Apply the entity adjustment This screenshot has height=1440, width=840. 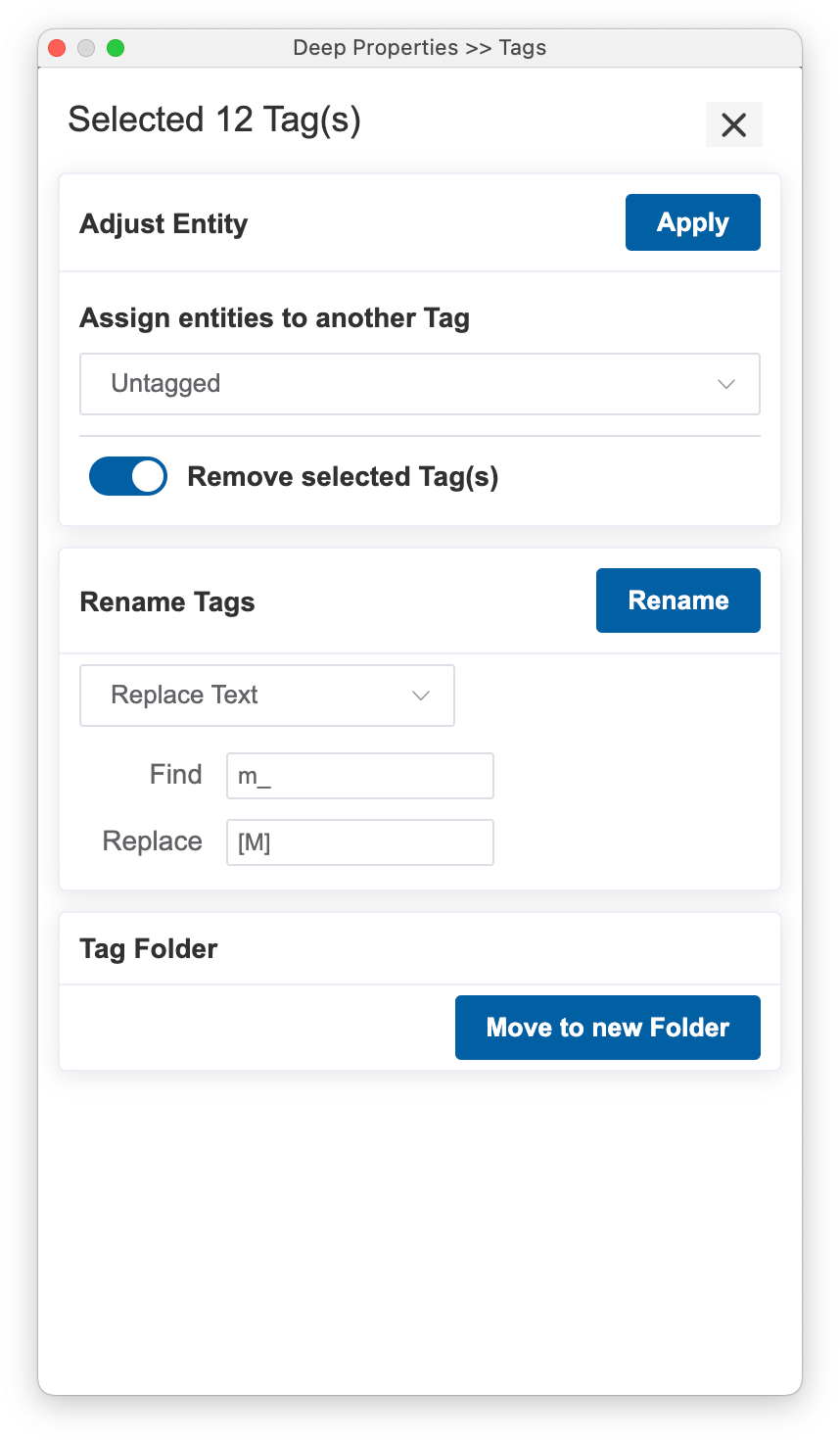coord(692,222)
